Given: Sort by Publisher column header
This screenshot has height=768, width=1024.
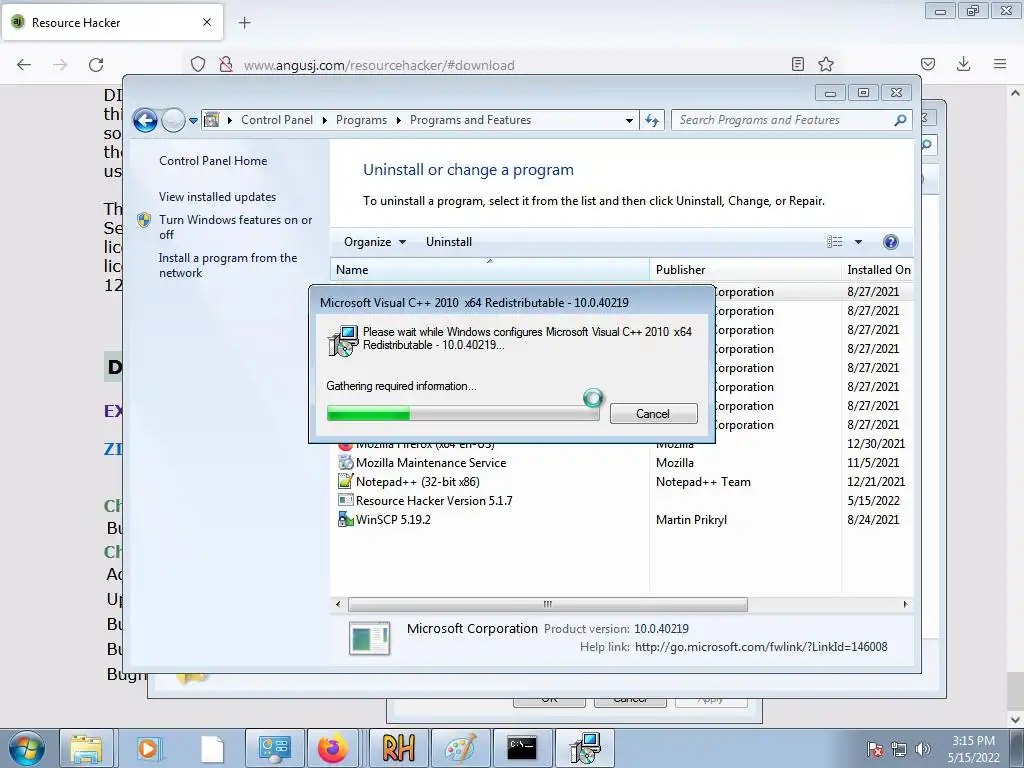Looking at the screenshot, I should (x=745, y=270).
